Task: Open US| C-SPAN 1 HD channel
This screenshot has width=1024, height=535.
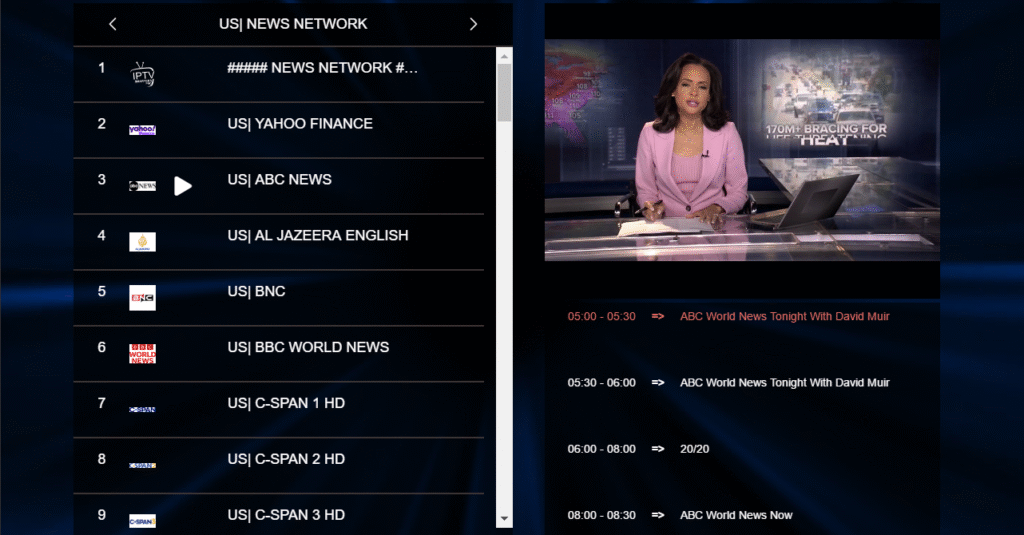Action: 279,410
